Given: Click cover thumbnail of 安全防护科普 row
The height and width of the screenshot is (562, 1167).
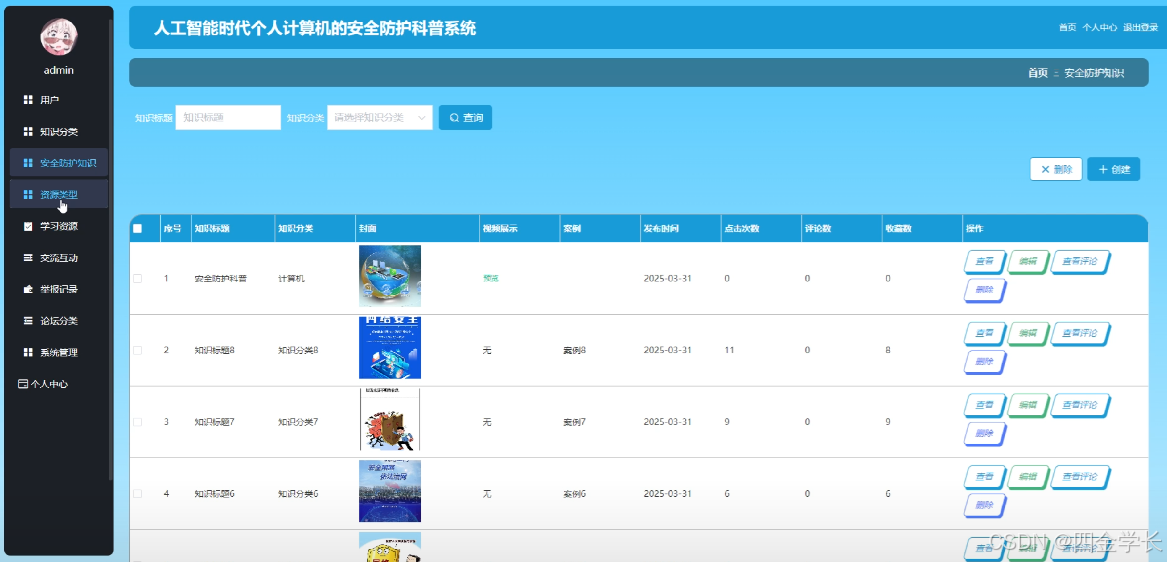Looking at the screenshot, I should click(390, 276).
